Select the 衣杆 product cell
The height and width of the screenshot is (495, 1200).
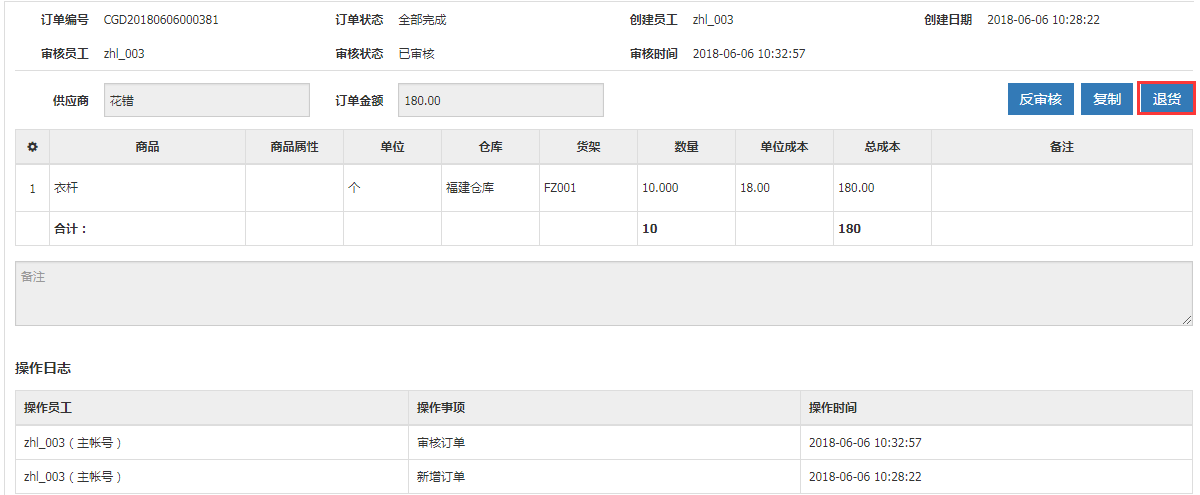coord(66,188)
